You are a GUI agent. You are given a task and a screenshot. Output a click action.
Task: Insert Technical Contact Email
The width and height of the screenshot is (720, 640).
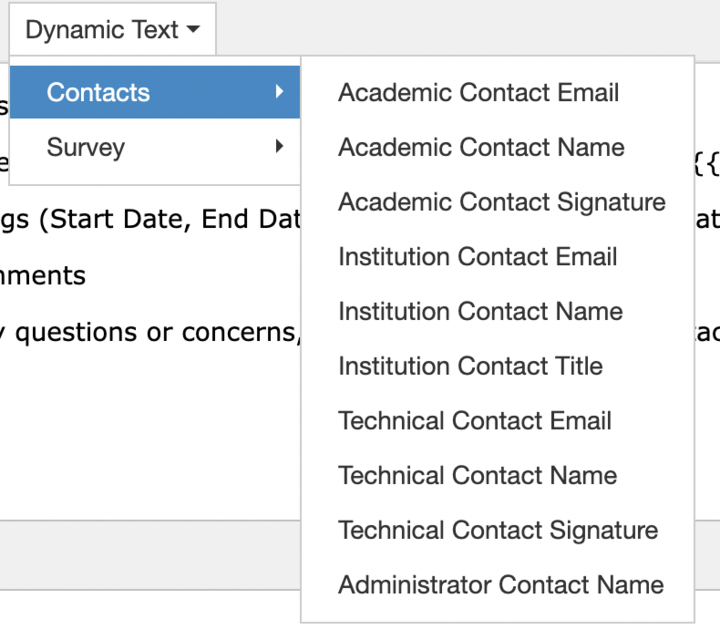pyautogui.click(x=474, y=421)
